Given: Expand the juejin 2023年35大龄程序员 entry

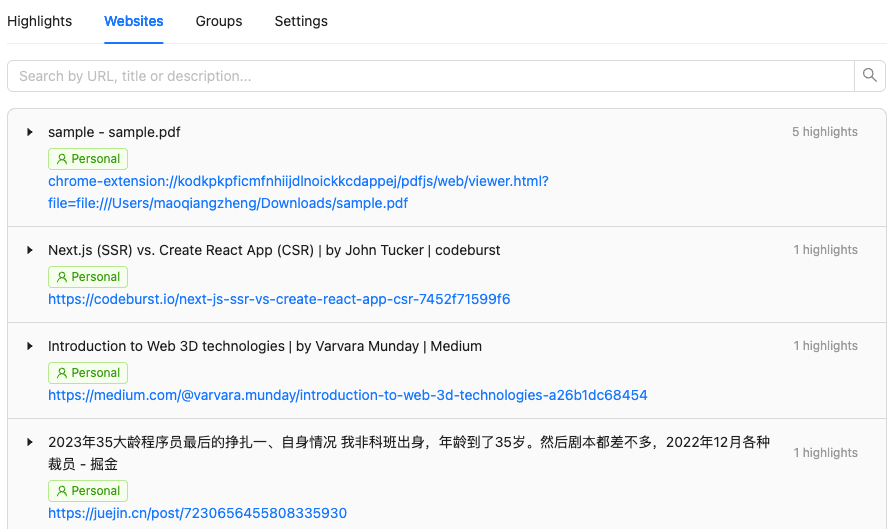Looking at the screenshot, I should click(x=30, y=442).
